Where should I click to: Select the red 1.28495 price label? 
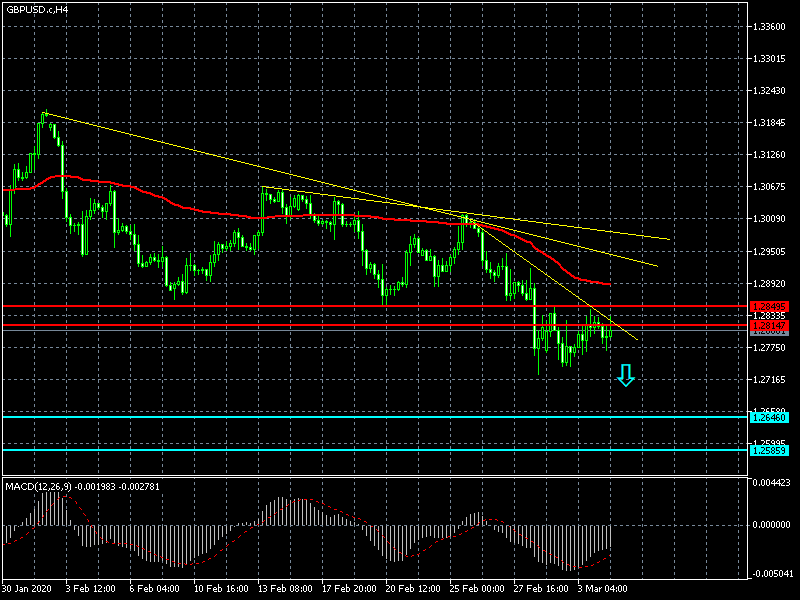[769, 306]
